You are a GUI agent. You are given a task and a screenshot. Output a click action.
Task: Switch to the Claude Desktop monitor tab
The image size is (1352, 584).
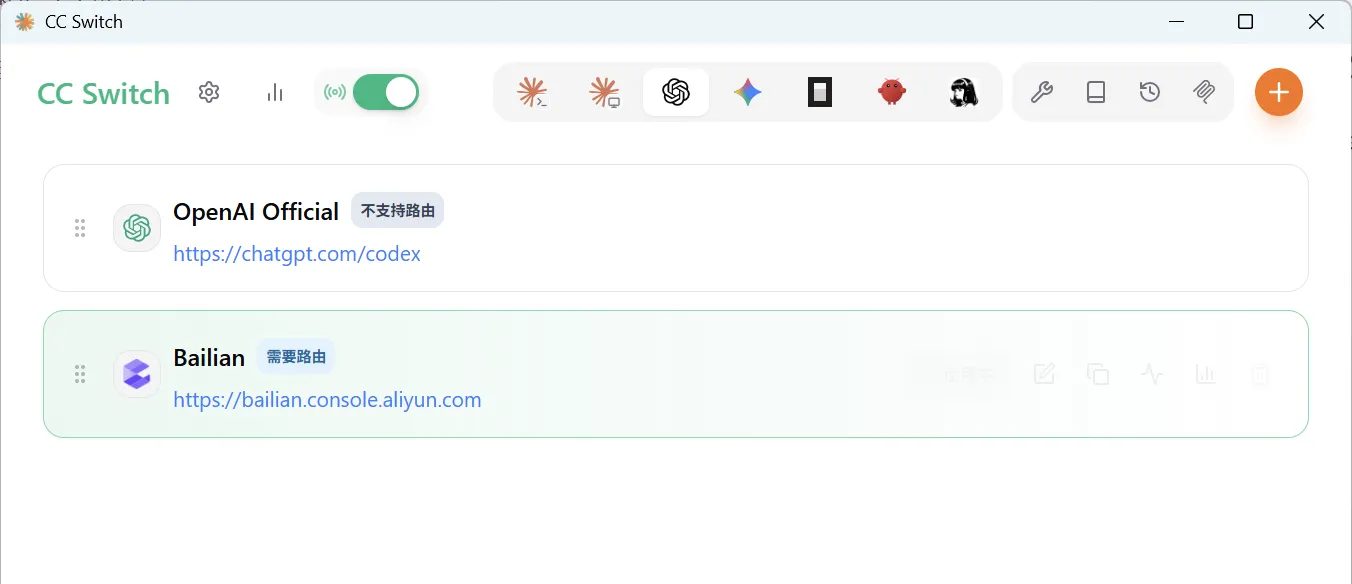[x=604, y=92]
